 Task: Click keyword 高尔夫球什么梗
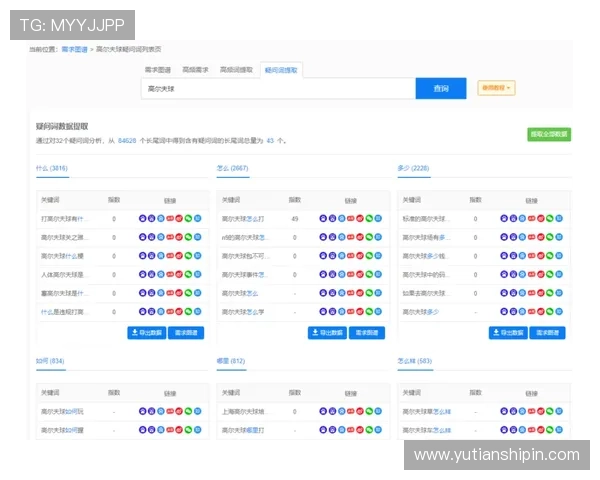point(62,256)
